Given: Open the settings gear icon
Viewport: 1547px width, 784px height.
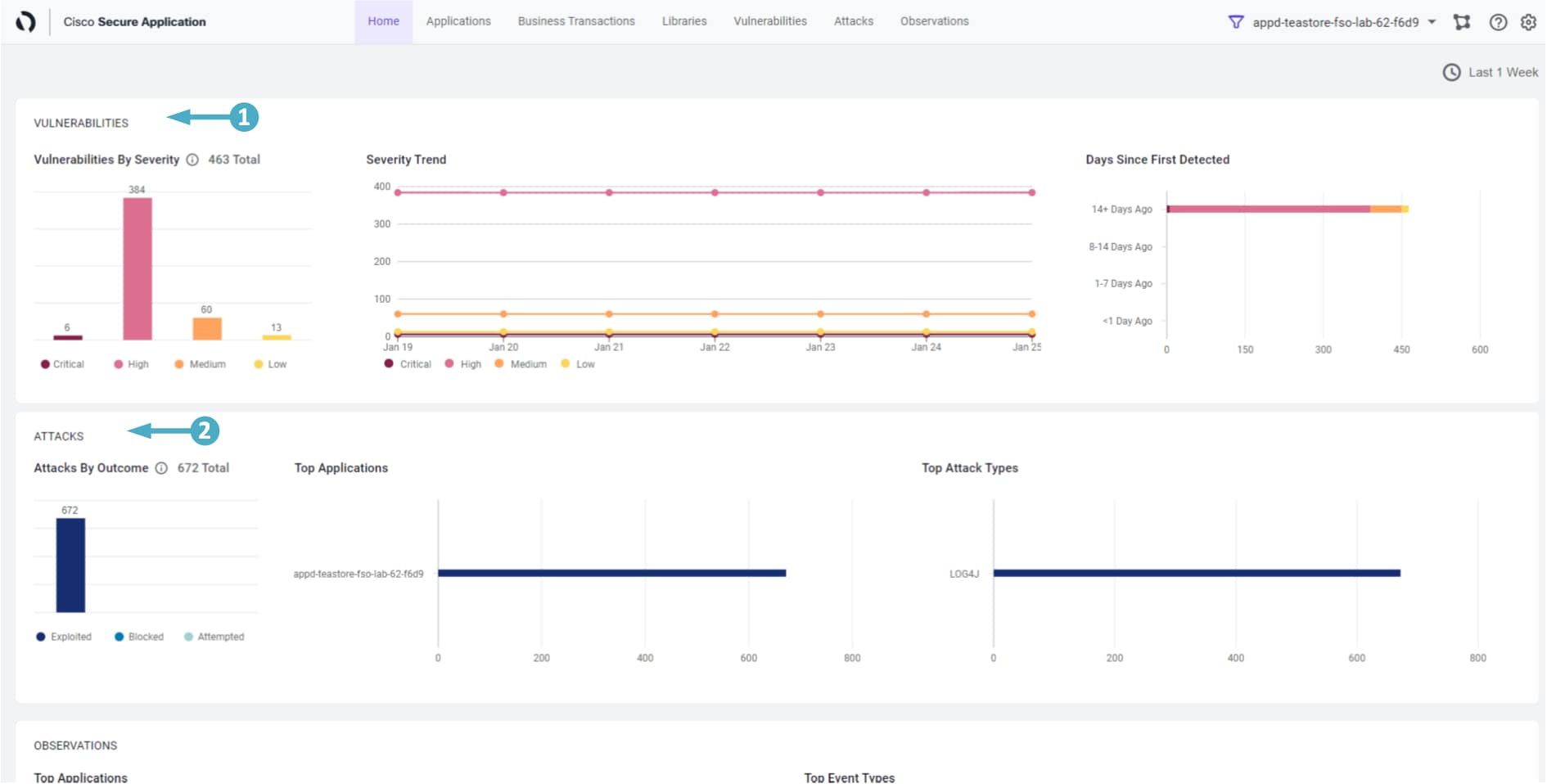Looking at the screenshot, I should 1528,22.
